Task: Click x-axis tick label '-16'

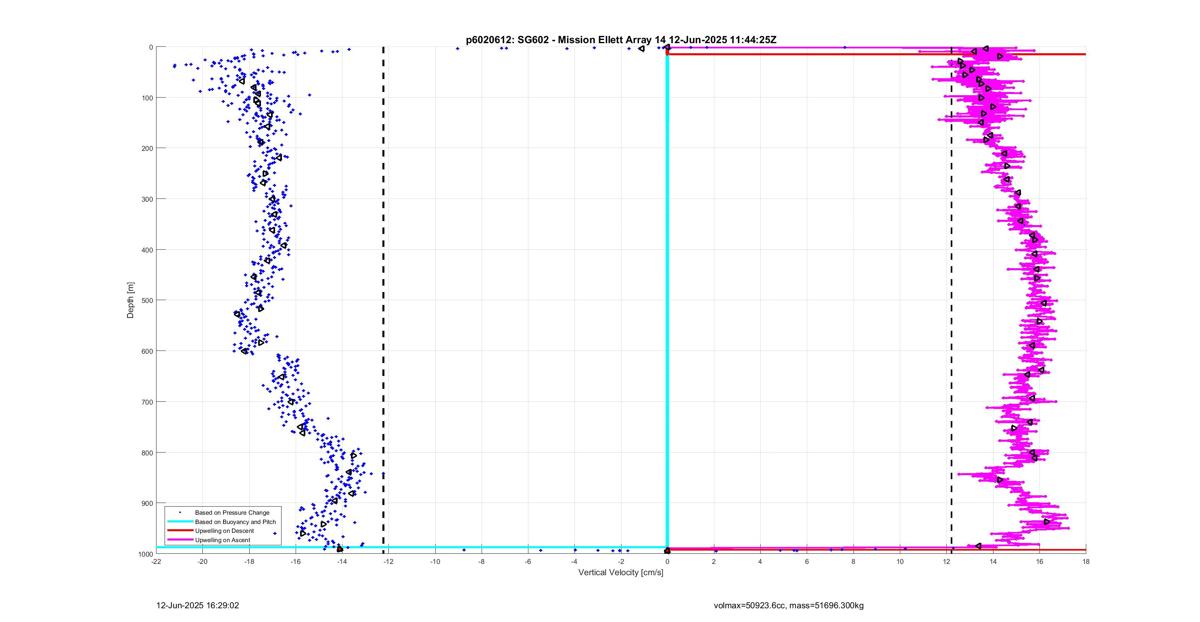Action: (296, 562)
